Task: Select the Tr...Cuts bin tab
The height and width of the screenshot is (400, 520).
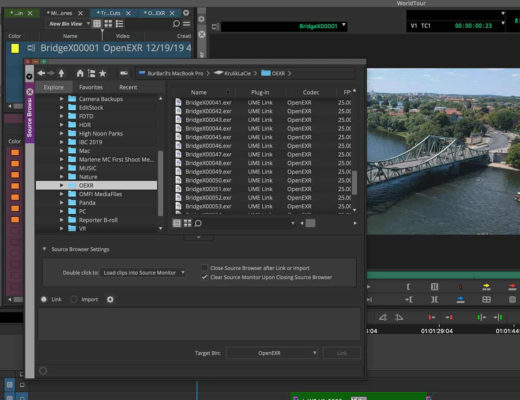Action: (x=113, y=13)
